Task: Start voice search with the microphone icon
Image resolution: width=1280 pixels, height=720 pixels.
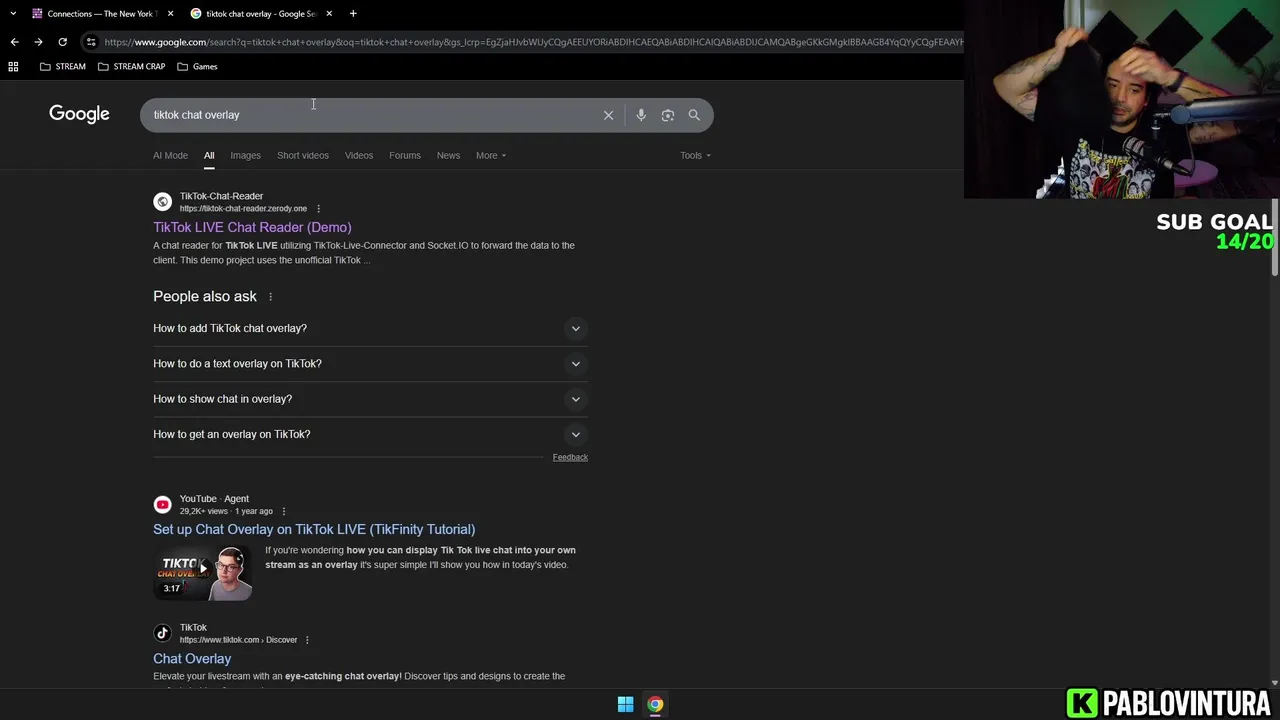Action: (x=641, y=115)
